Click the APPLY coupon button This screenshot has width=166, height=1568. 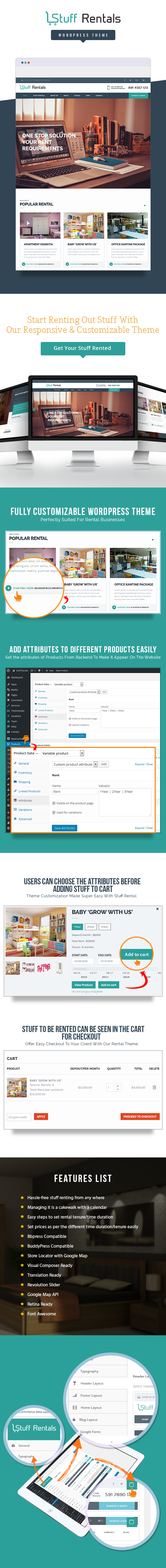click(41, 1117)
